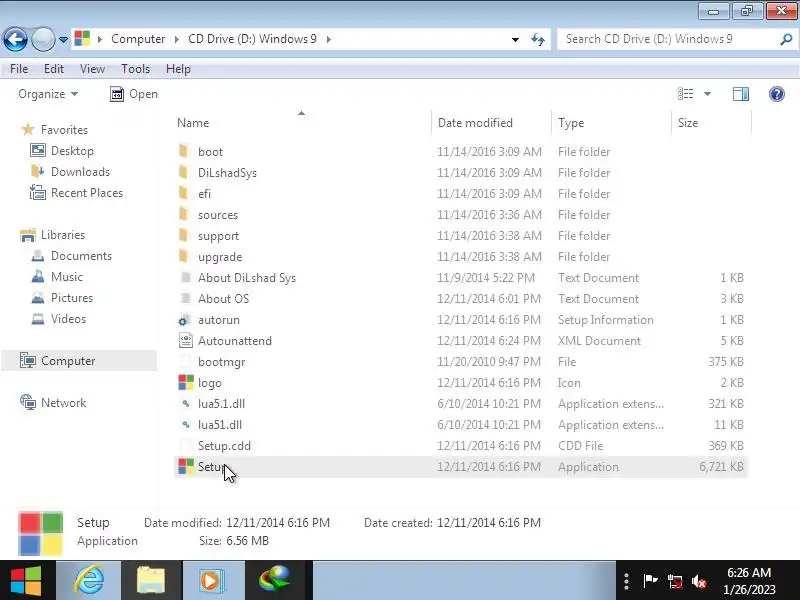Select the bootmgr file name
The height and width of the screenshot is (600, 800).
coord(221,362)
